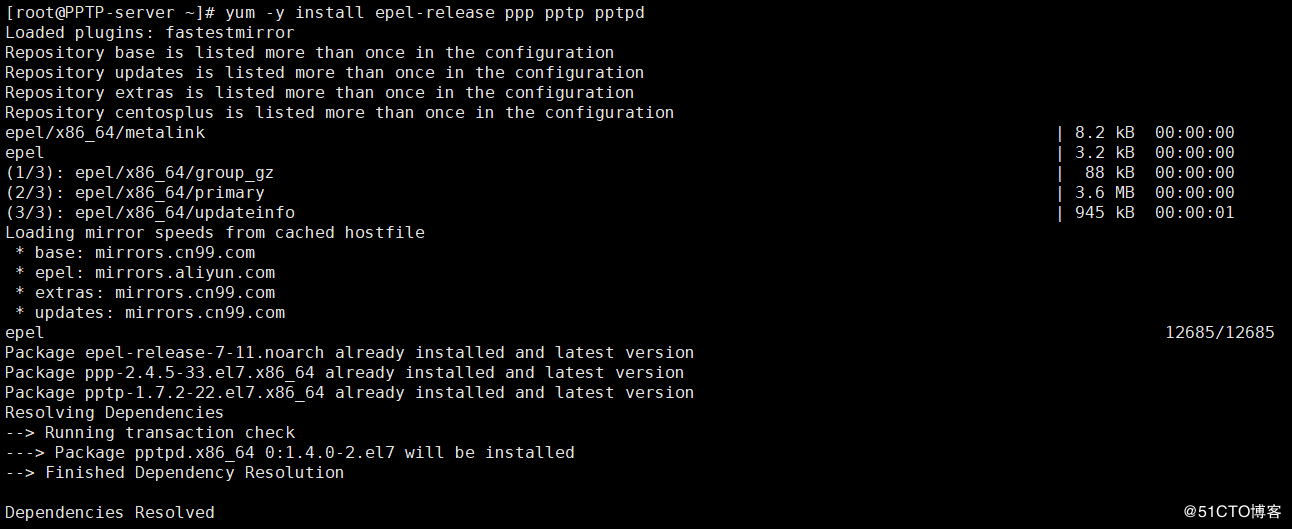This screenshot has width=1292, height=529.
Task: Click the 12685/12685 progress counter
Action: coord(1219,333)
